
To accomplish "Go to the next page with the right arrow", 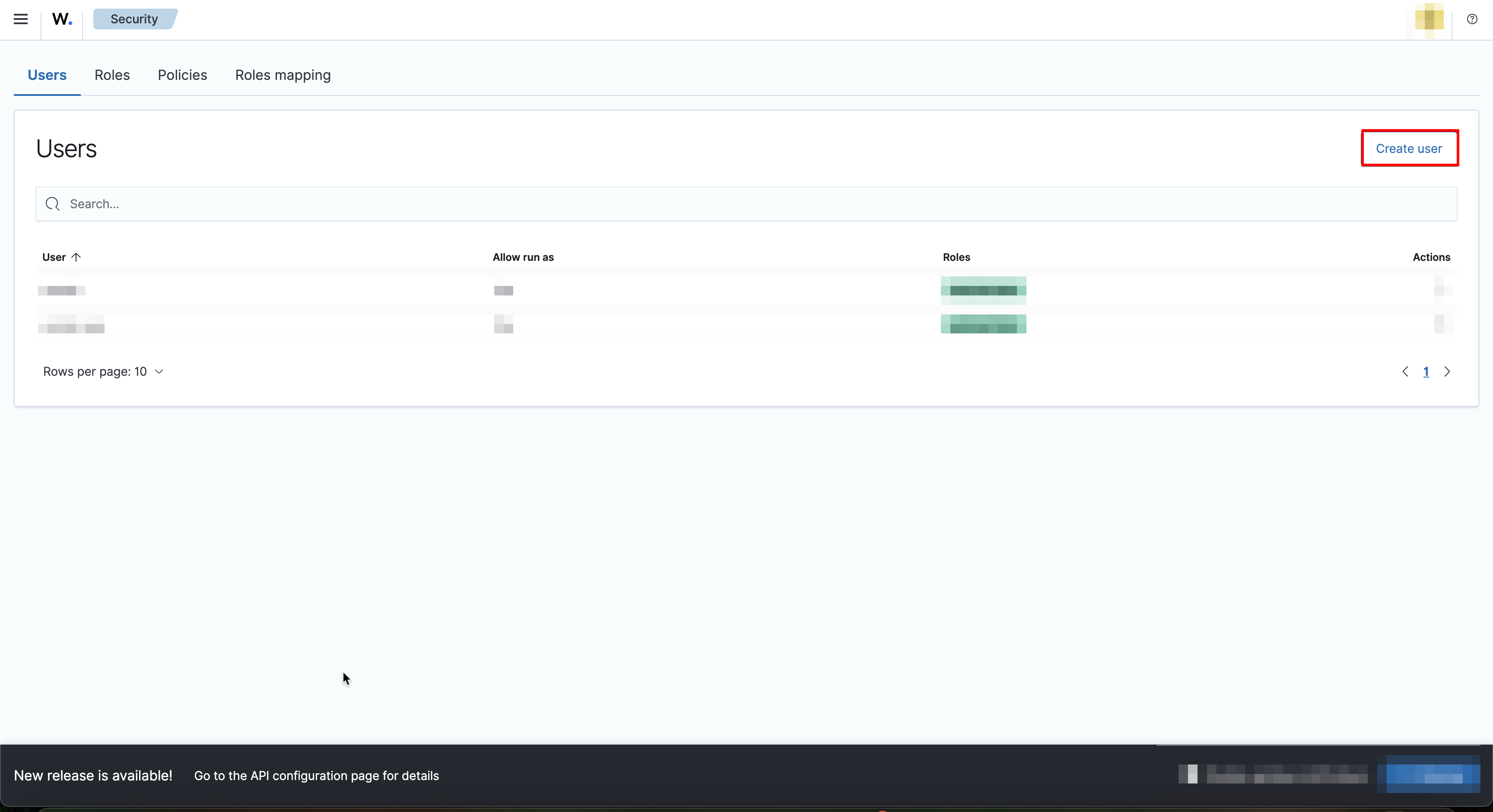I will point(1447,371).
